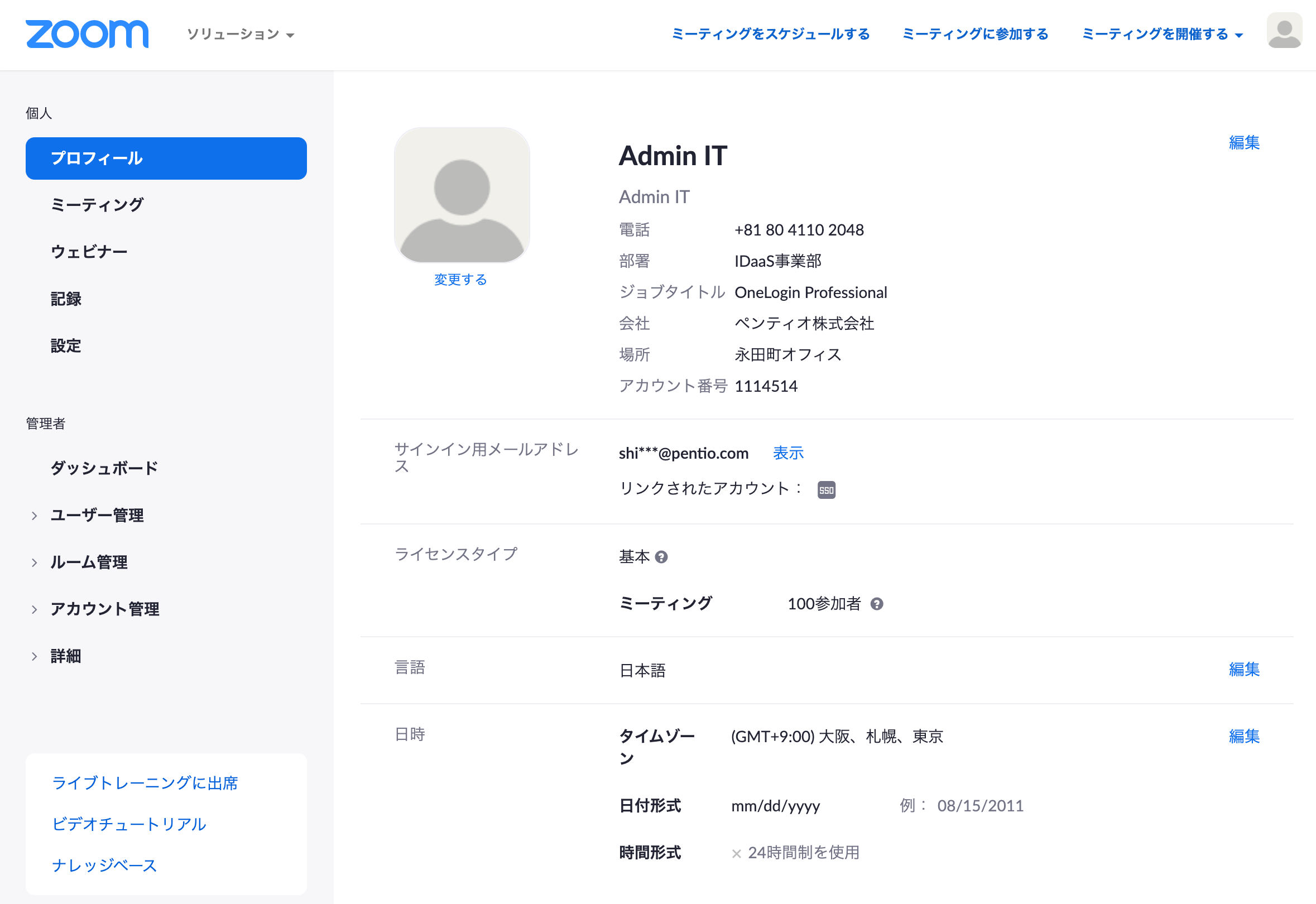Click the company name ペンティオ株式会社
The height and width of the screenshot is (904, 1316).
[x=804, y=324]
